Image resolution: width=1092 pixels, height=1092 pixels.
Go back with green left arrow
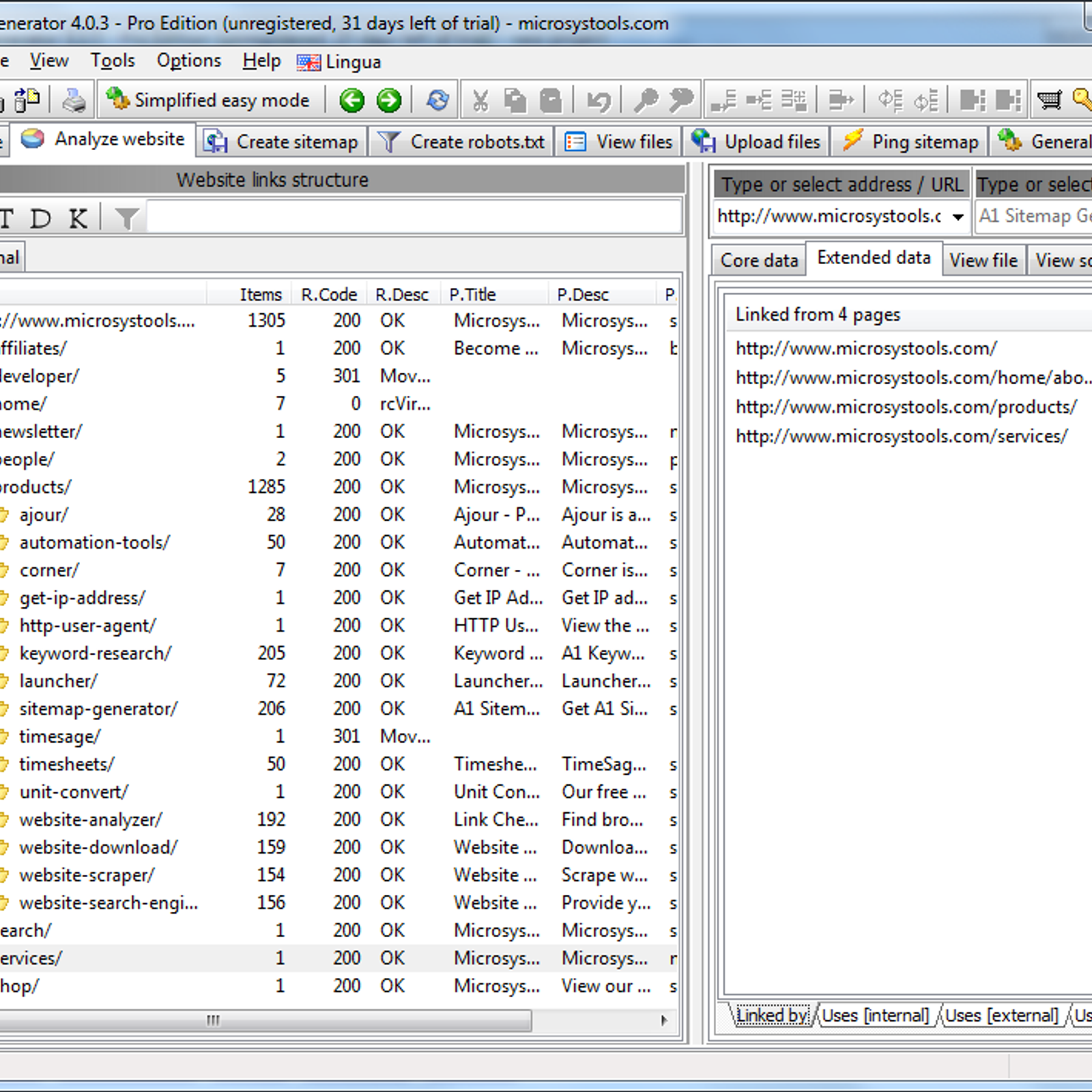tap(352, 101)
